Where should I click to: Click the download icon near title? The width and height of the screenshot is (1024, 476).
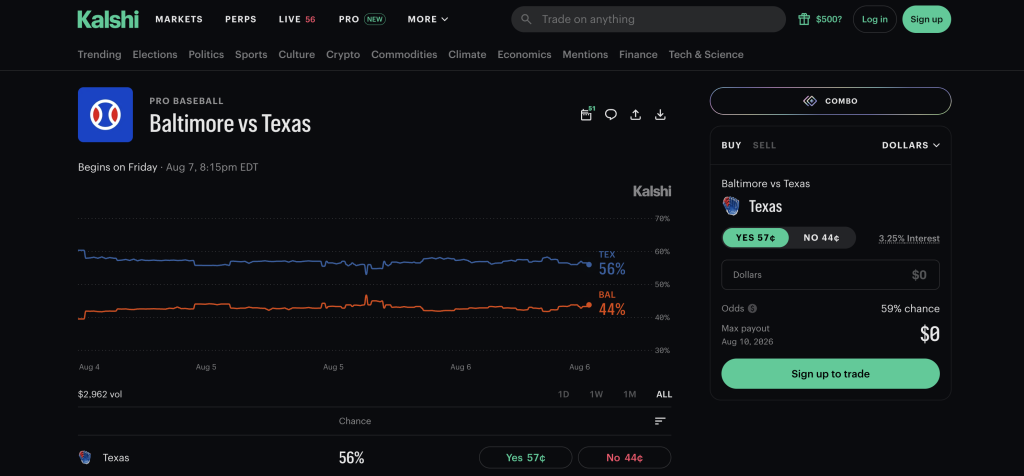pos(660,115)
